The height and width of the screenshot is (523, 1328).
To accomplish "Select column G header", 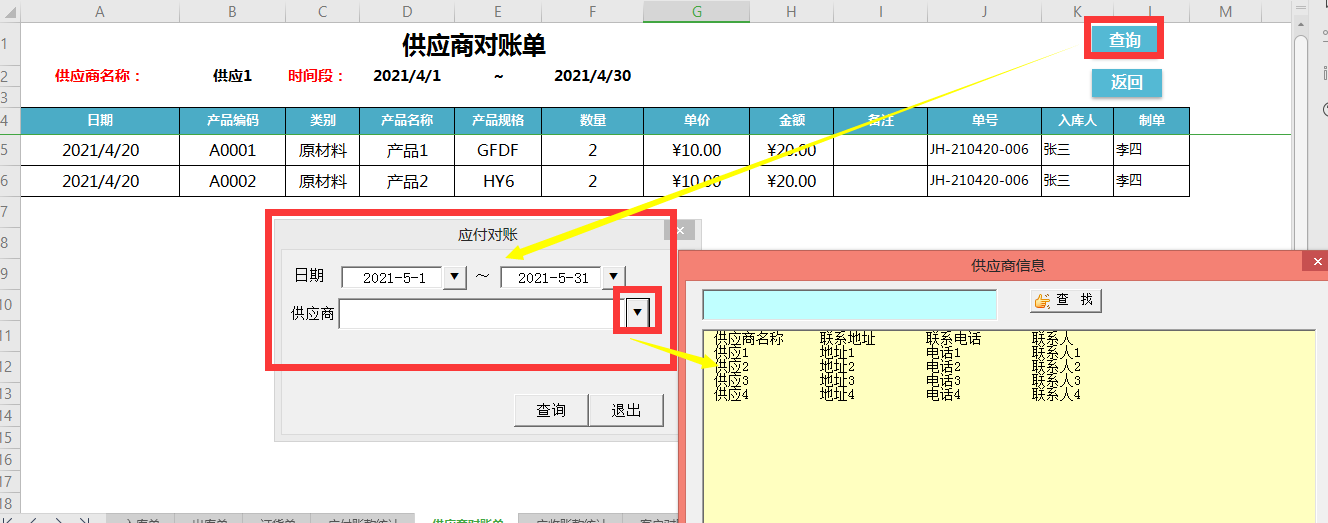I will pyautogui.click(x=696, y=11).
